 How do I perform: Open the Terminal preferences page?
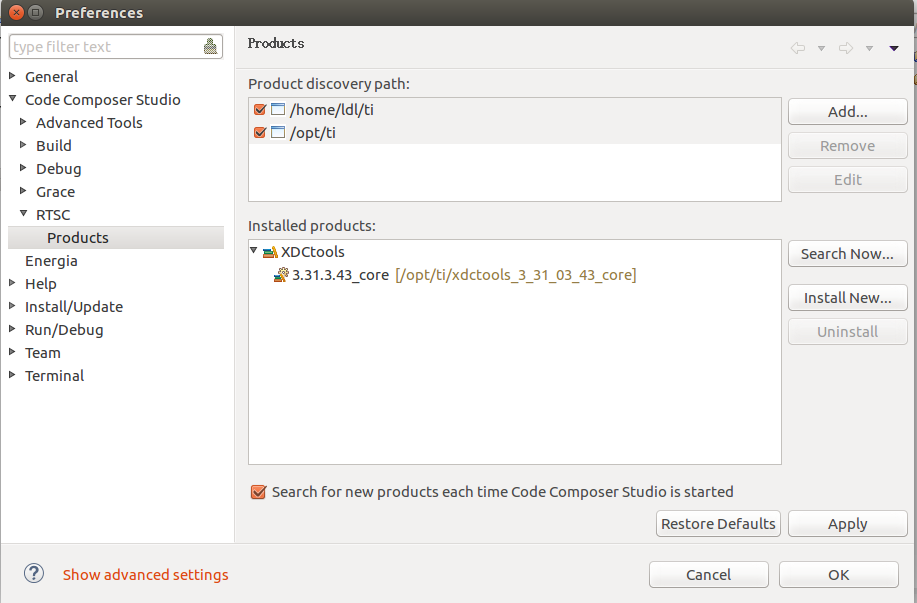click(54, 376)
